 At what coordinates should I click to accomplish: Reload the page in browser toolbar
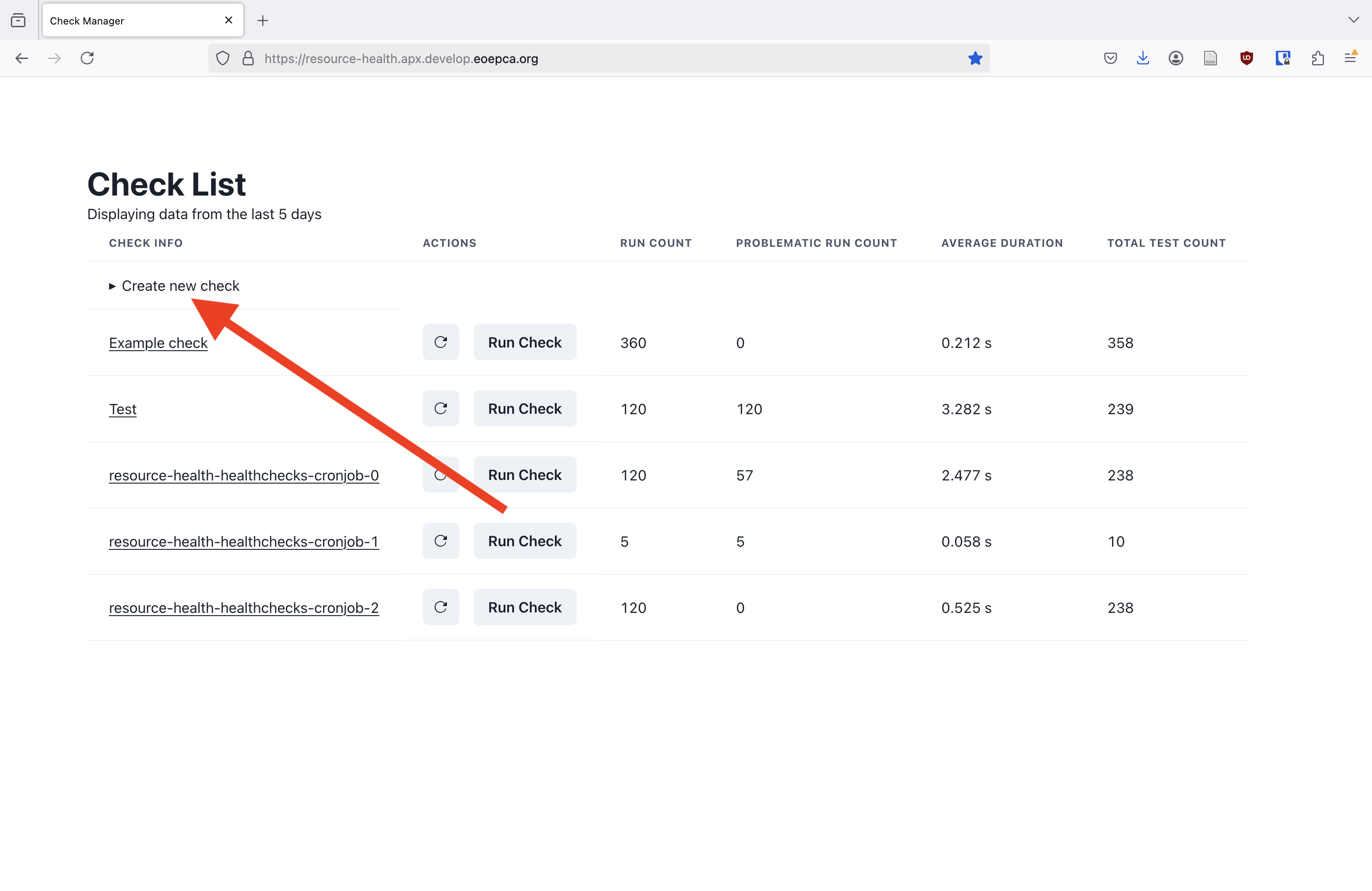click(x=87, y=58)
